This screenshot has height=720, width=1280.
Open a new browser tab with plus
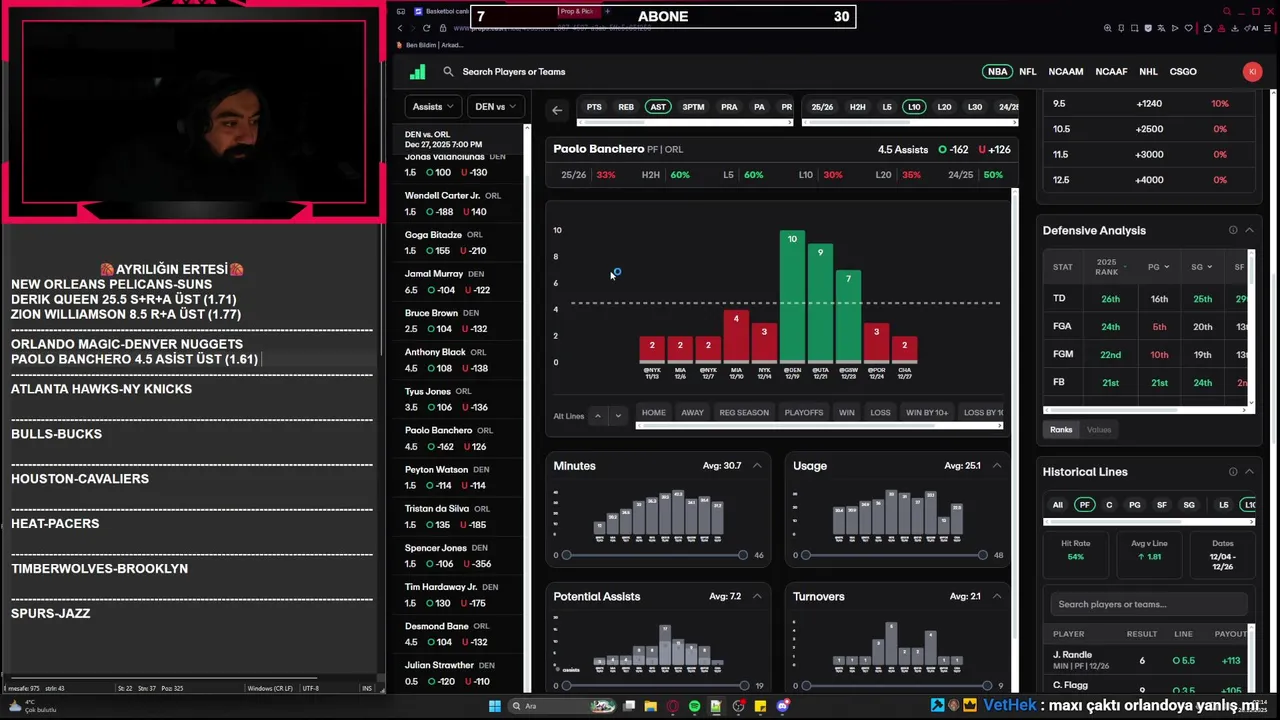pos(607,11)
